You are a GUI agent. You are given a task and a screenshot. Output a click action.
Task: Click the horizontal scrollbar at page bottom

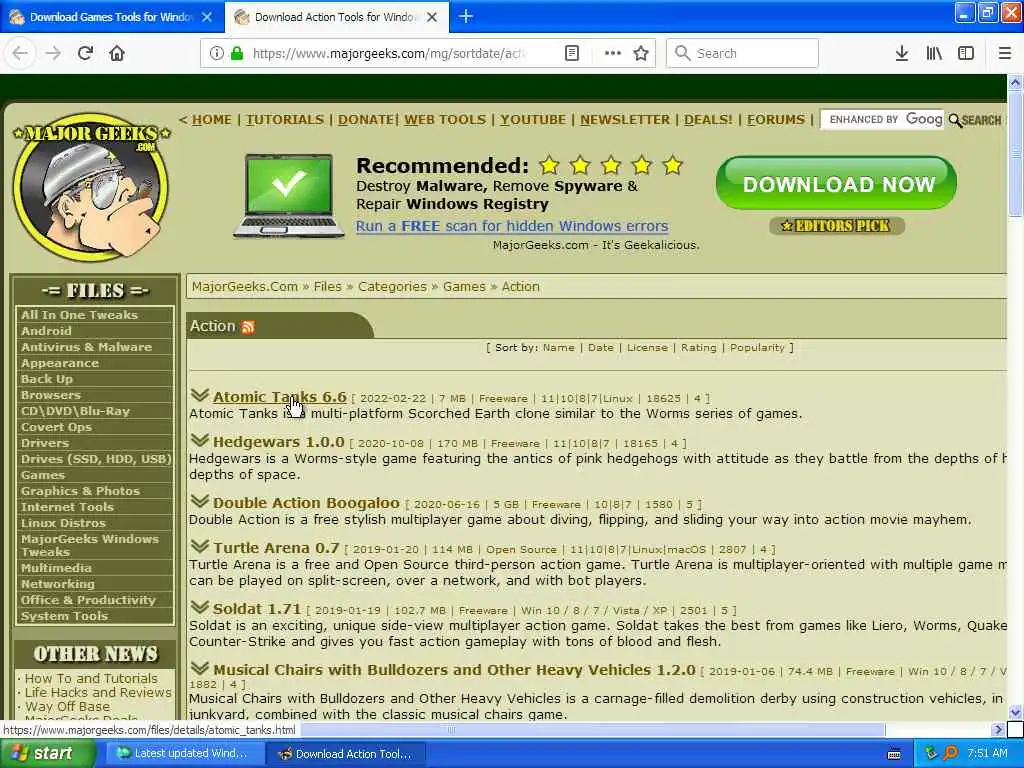click(x=592, y=729)
